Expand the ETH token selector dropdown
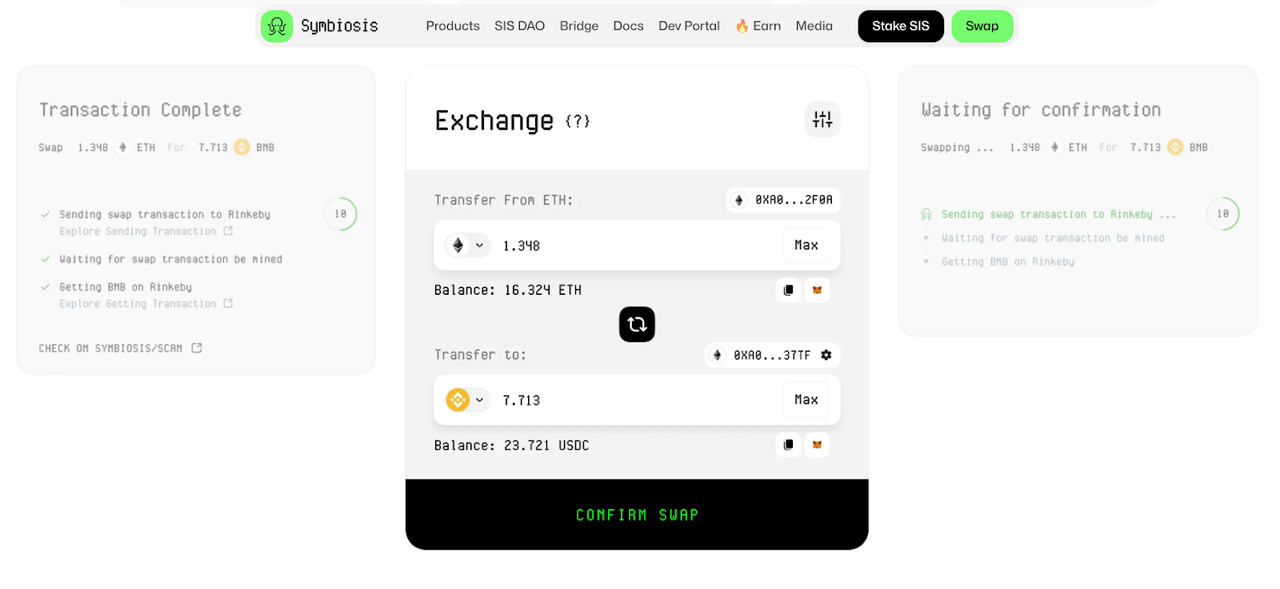1280x589 pixels. 467,245
